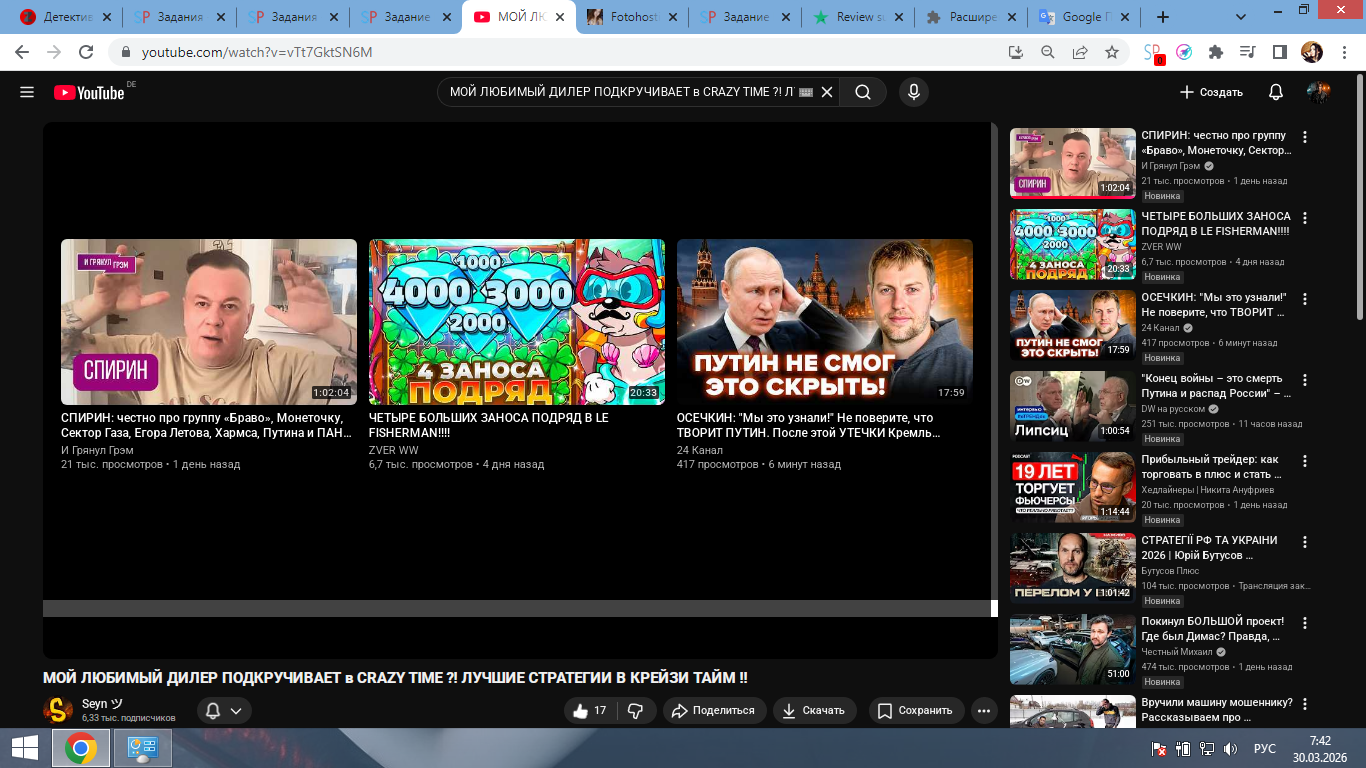Click the Скачать download button
This screenshot has height=768, width=1366.
(x=813, y=710)
